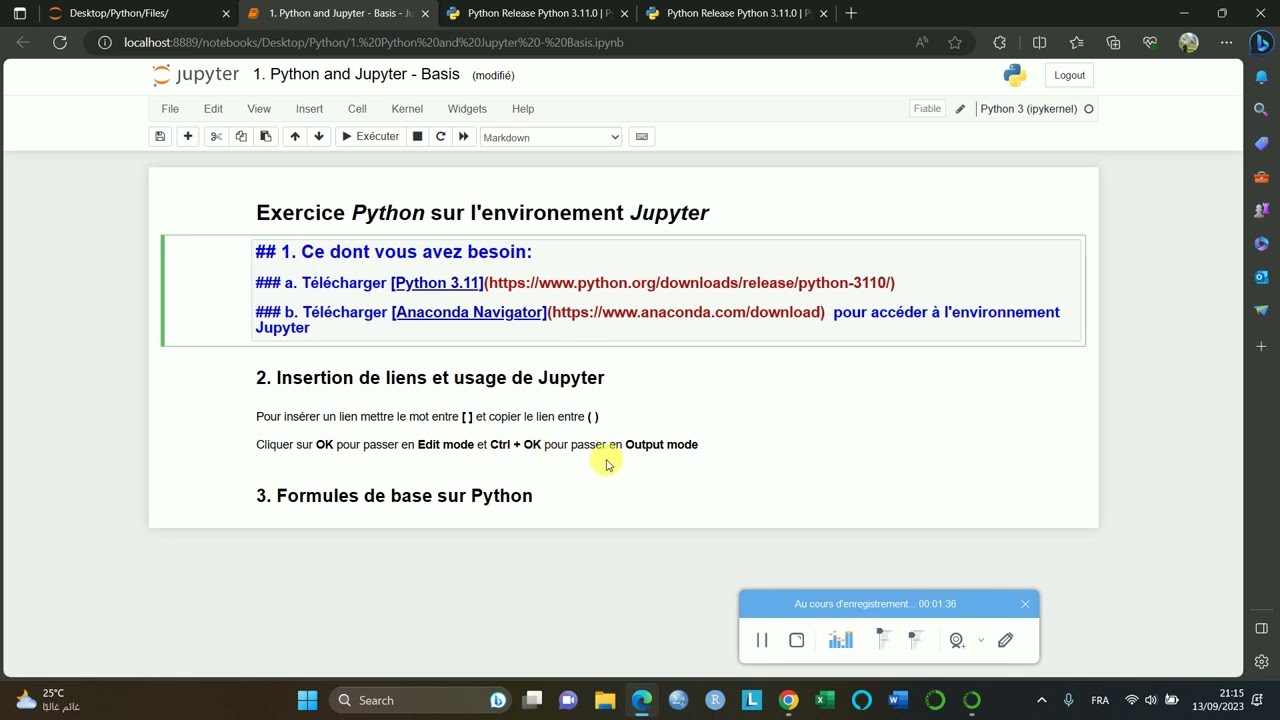
Task: Close the recording toolbar with the X
Action: pyautogui.click(x=1025, y=604)
